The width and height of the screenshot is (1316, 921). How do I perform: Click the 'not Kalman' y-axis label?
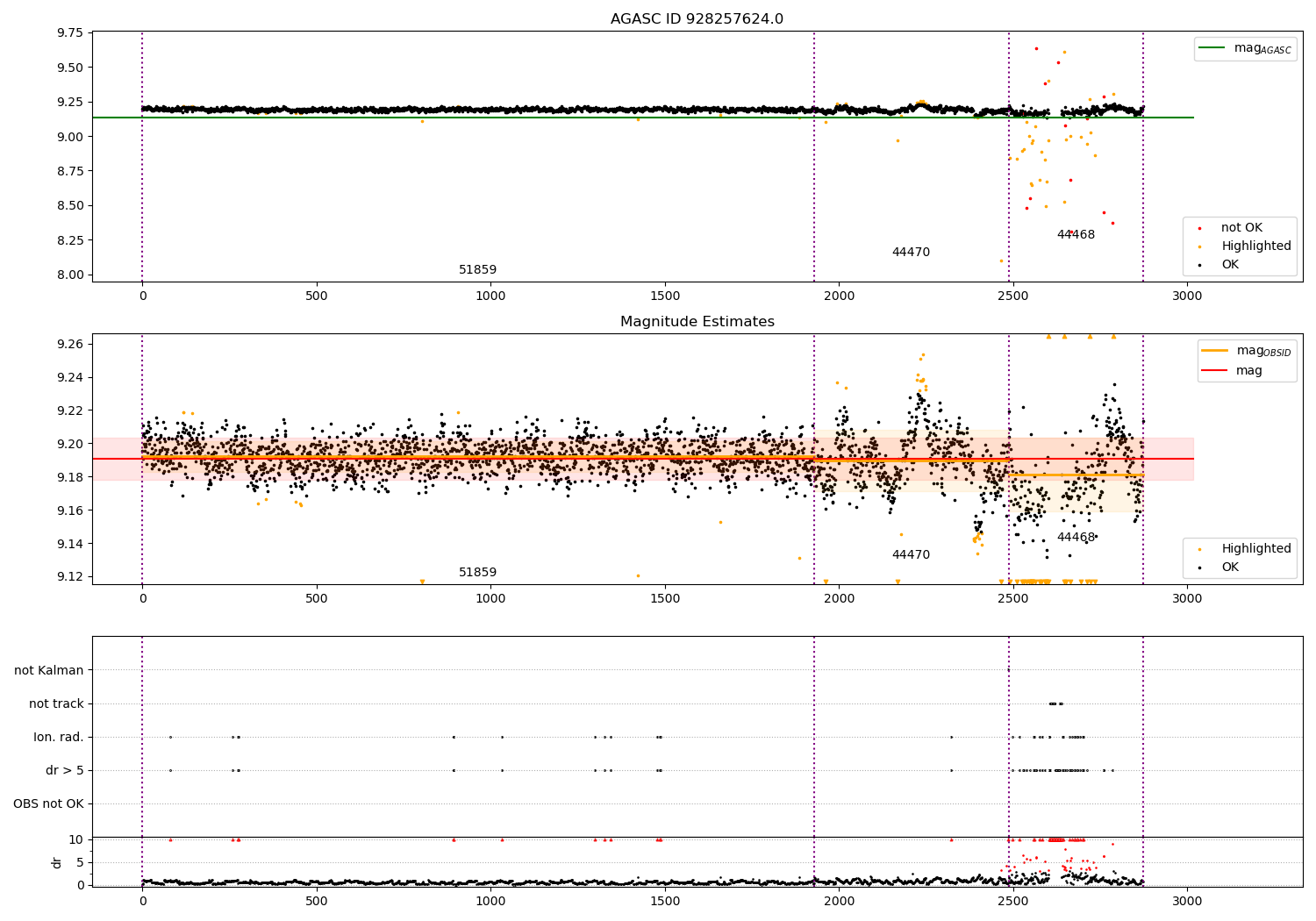pos(49,671)
